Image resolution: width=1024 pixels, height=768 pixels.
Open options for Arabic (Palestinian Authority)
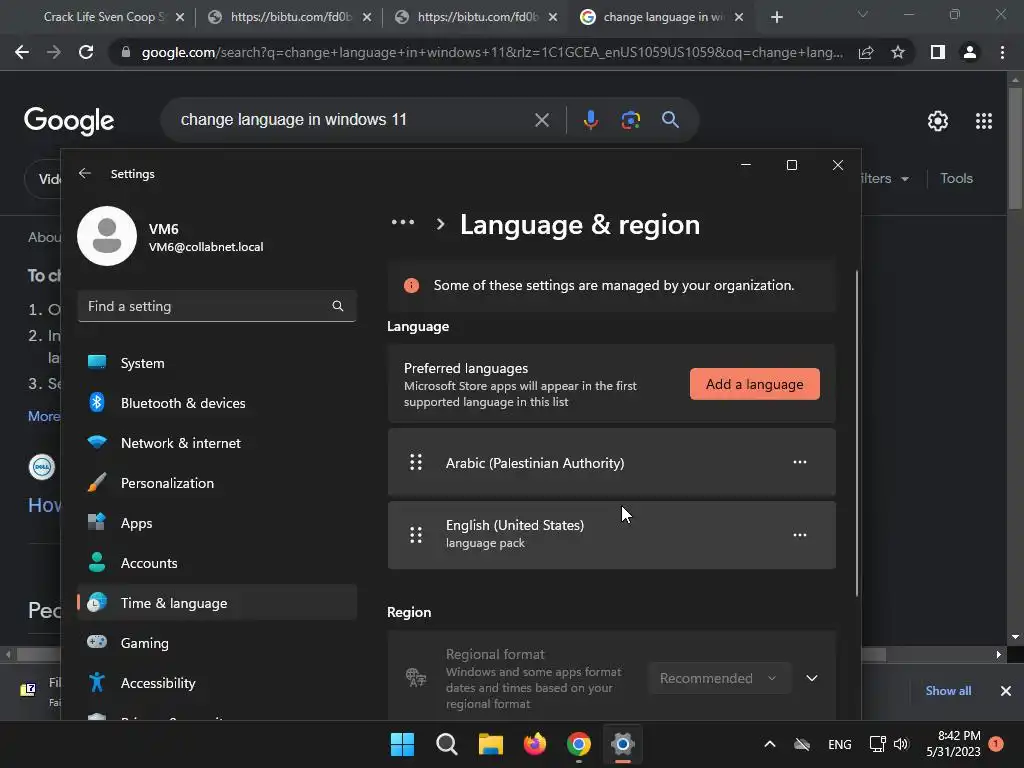click(x=799, y=462)
